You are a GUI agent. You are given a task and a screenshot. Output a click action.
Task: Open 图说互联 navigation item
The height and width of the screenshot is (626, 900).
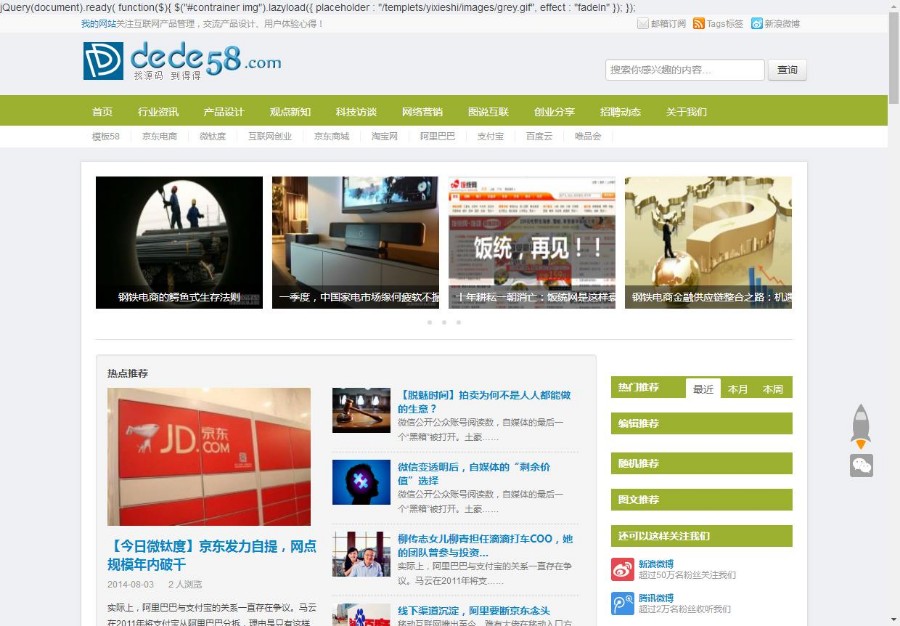click(488, 111)
